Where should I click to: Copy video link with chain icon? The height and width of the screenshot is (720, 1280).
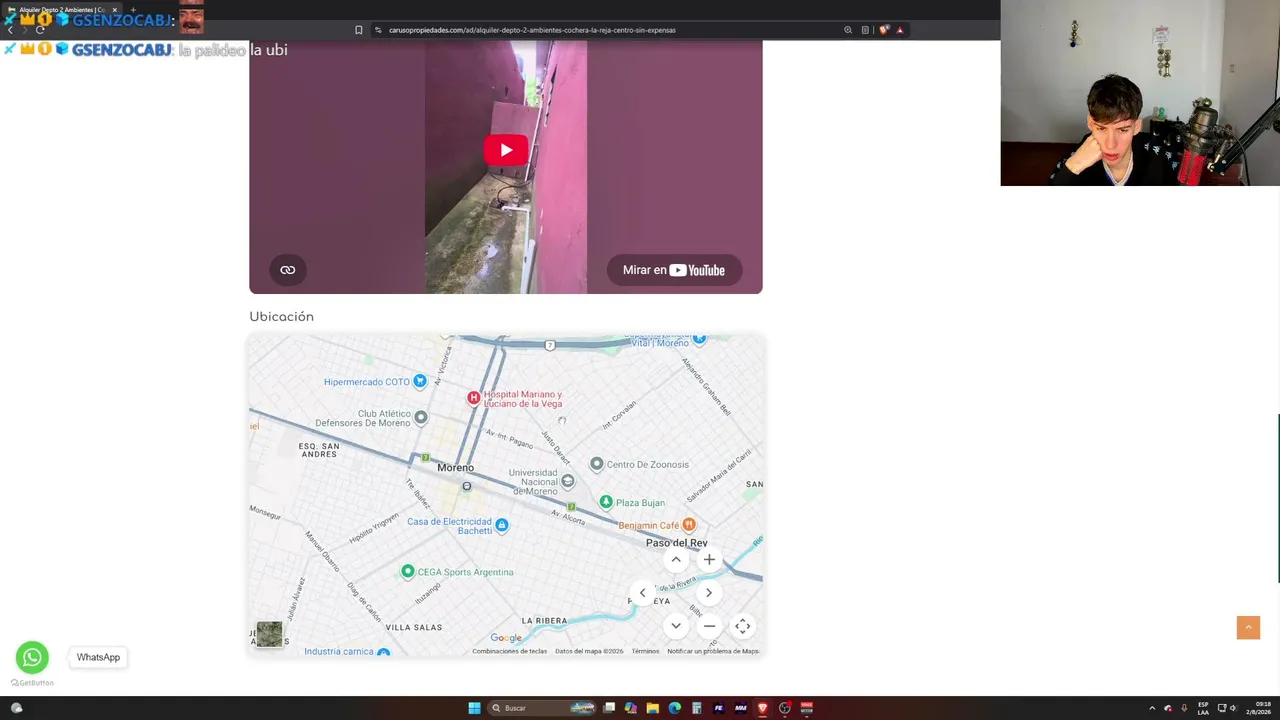tap(287, 270)
